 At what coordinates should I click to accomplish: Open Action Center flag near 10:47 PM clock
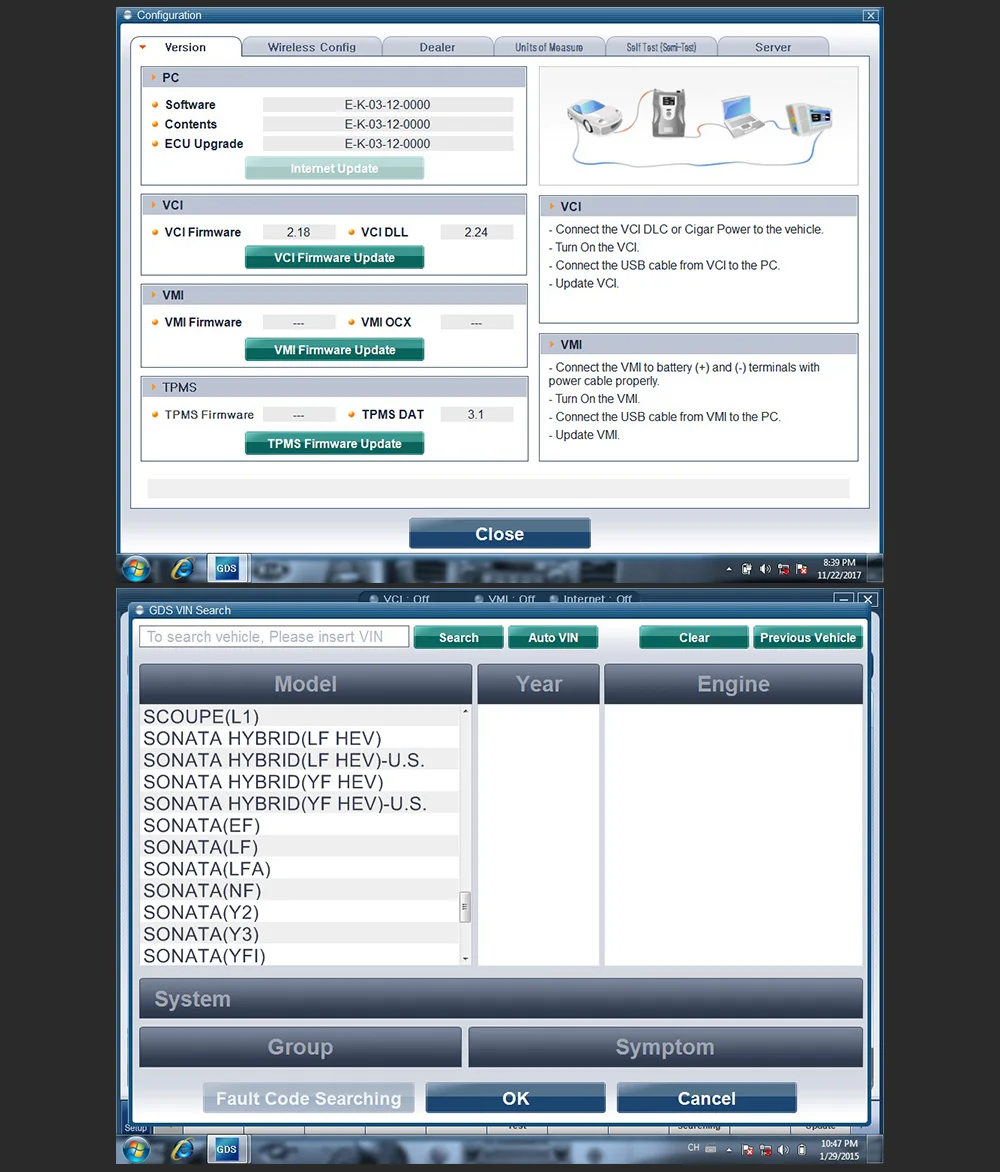coord(747,1150)
